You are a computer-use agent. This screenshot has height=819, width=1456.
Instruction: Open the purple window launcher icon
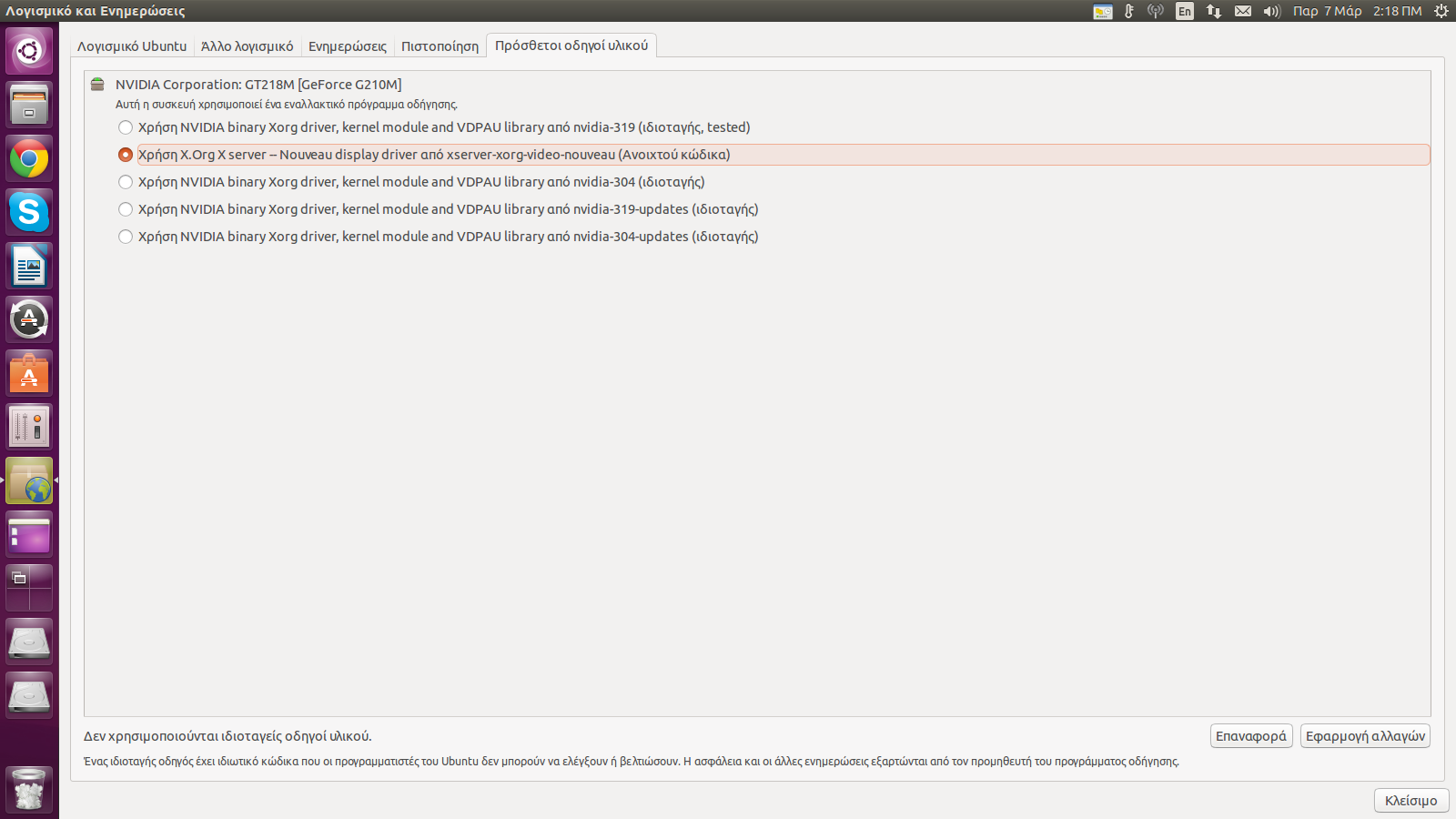pyautogui.click(x=29, y=534)
